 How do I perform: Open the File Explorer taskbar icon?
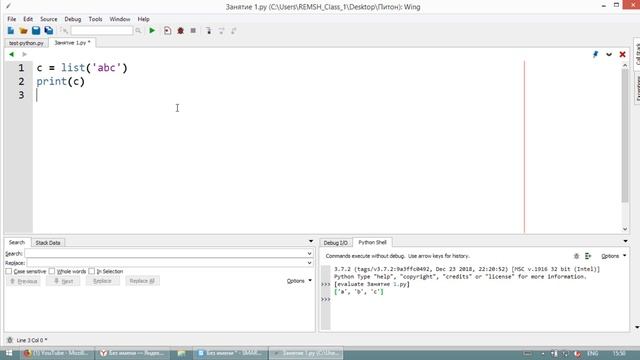pyautogui.click(x=181, y=353)
